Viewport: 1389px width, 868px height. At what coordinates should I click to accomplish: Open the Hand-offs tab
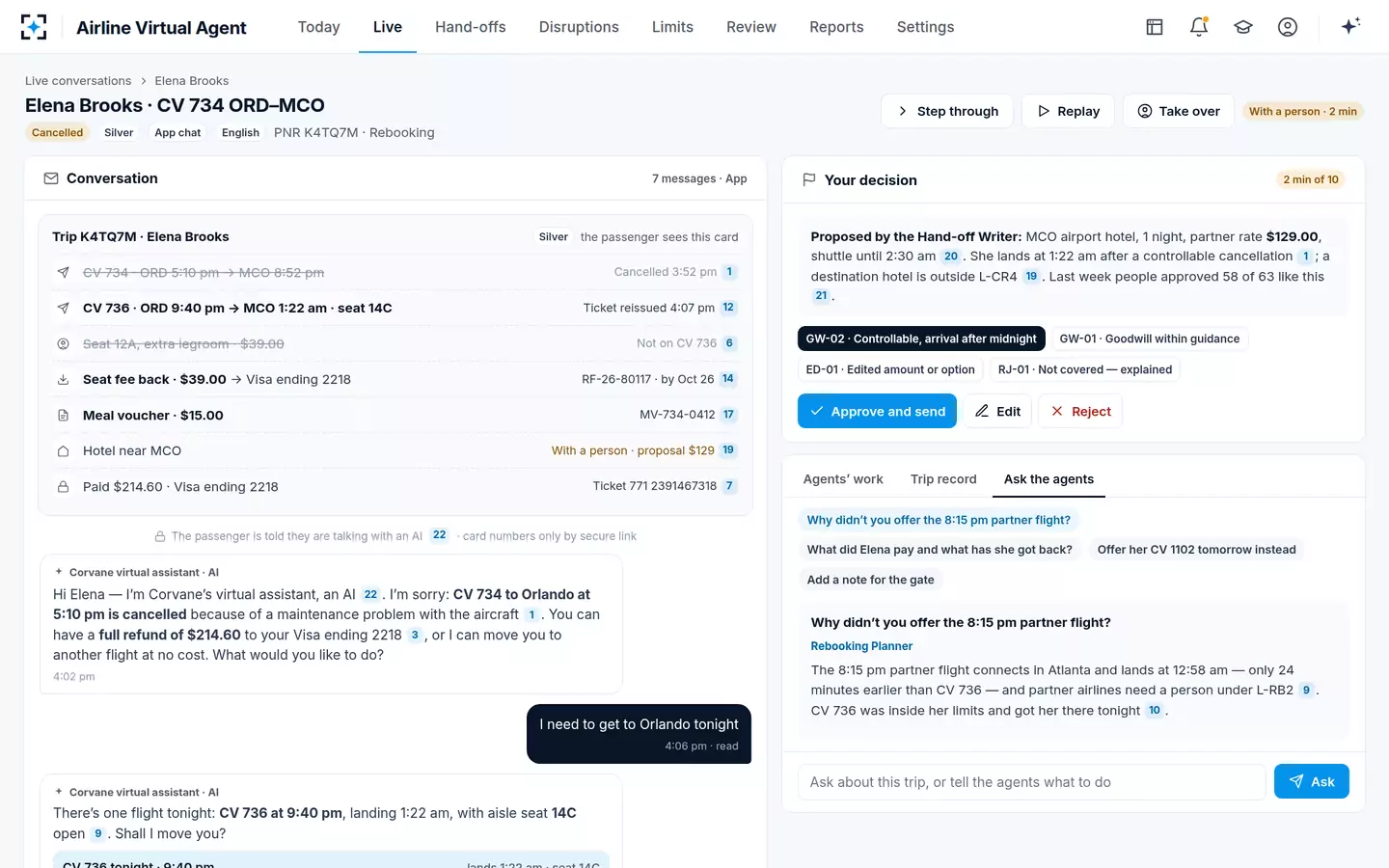(x=471, y=27)
